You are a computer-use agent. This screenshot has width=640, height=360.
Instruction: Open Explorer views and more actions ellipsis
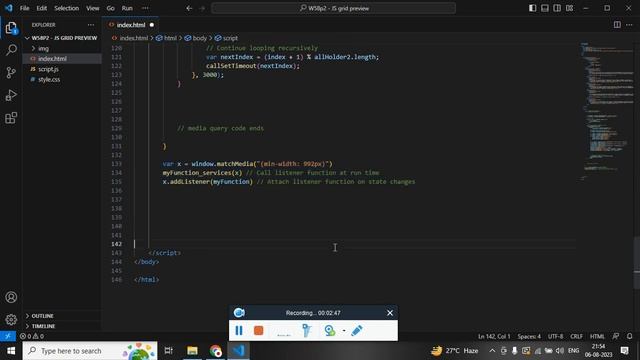coord(91,25)
